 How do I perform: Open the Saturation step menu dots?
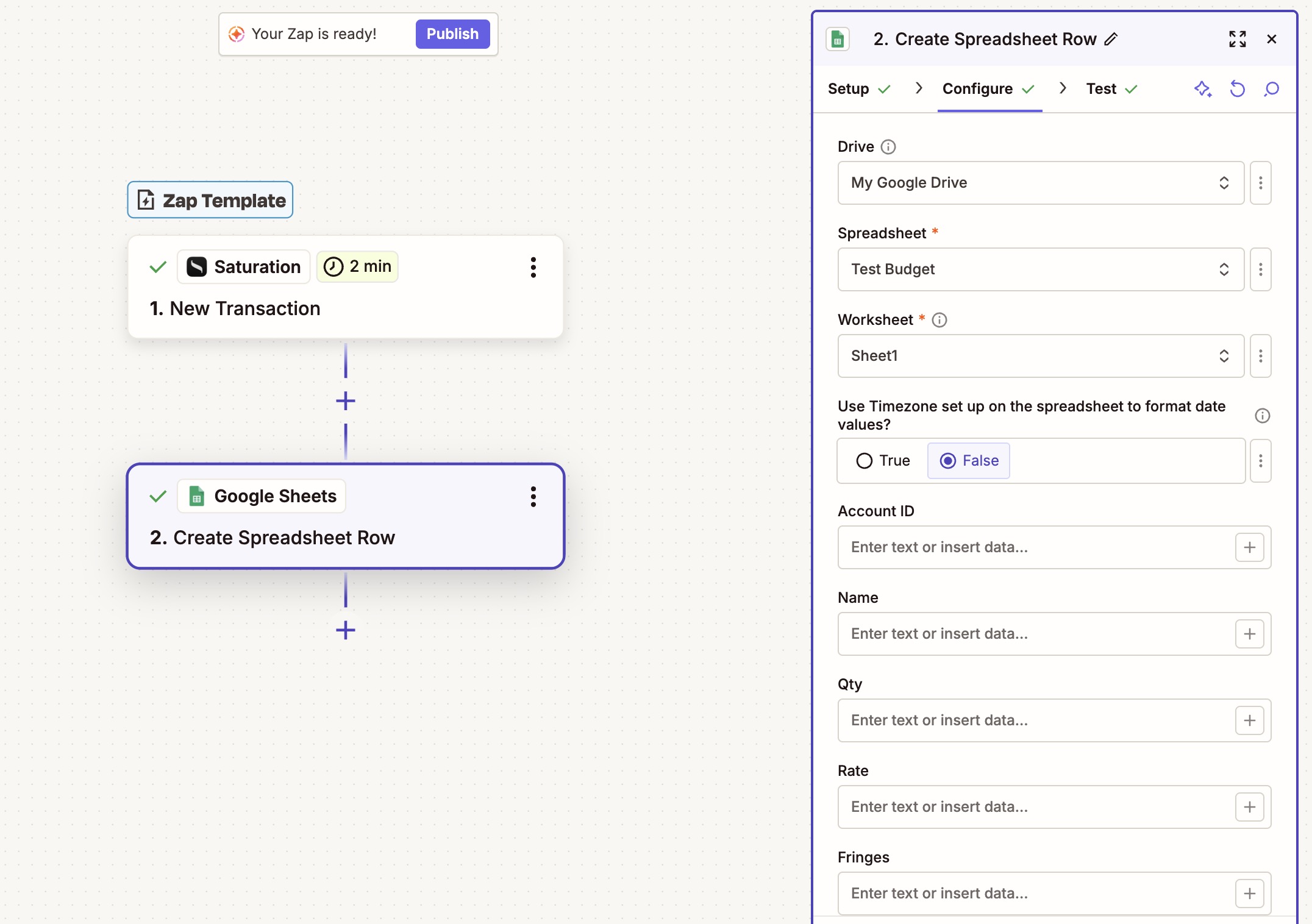(x=533, y=267)
